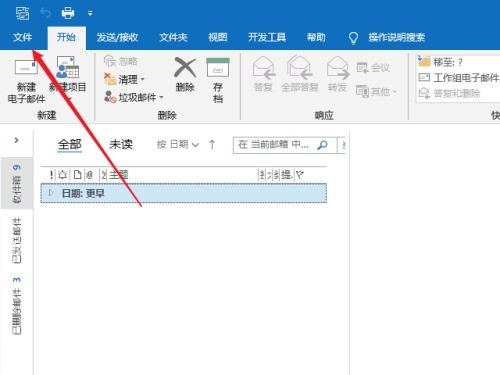
Task: Switch to the 开始 ribbon tab
Action: pos(66,37)
